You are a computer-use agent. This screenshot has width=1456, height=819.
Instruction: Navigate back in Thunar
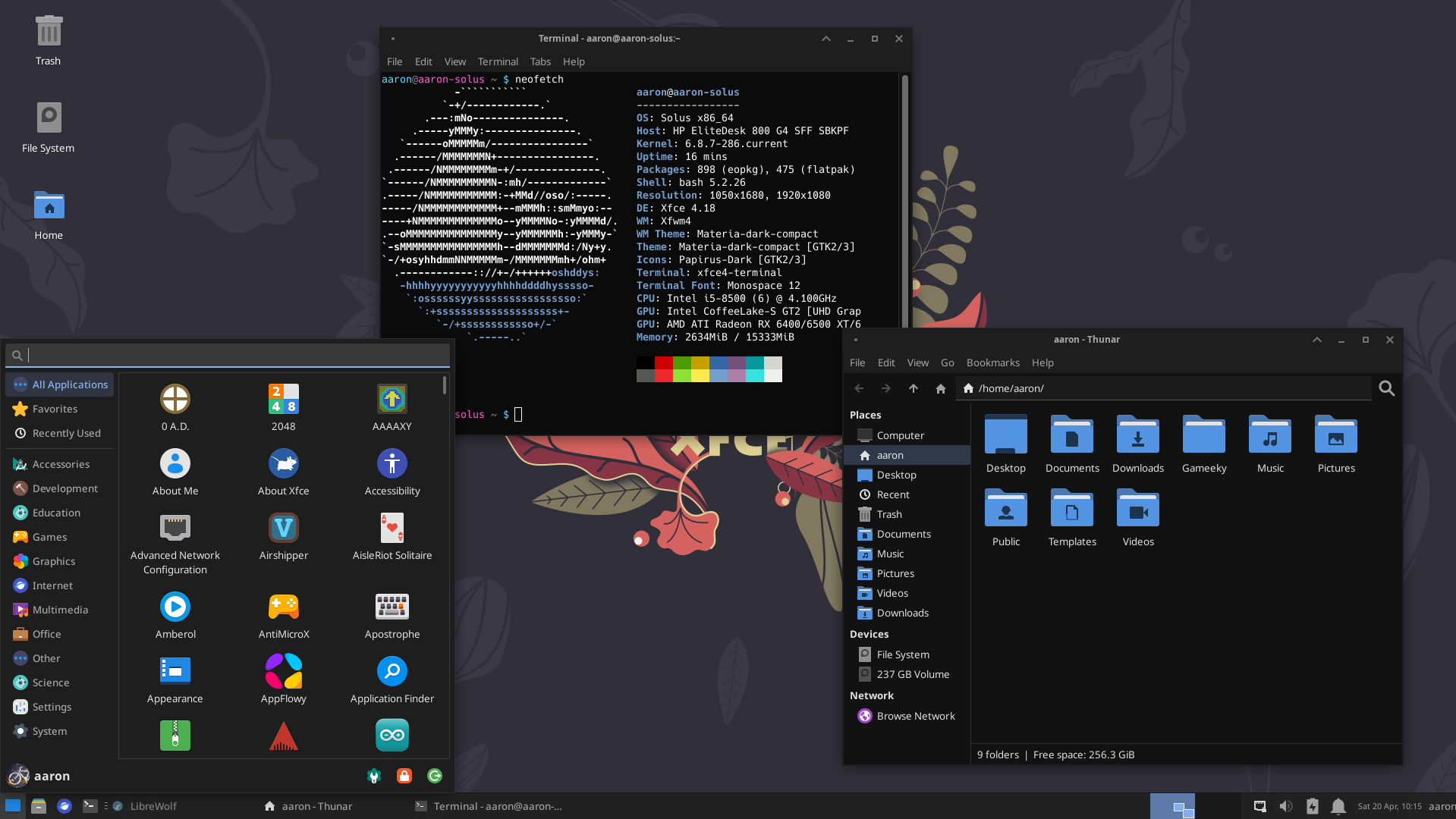click(x=859, y=388)
